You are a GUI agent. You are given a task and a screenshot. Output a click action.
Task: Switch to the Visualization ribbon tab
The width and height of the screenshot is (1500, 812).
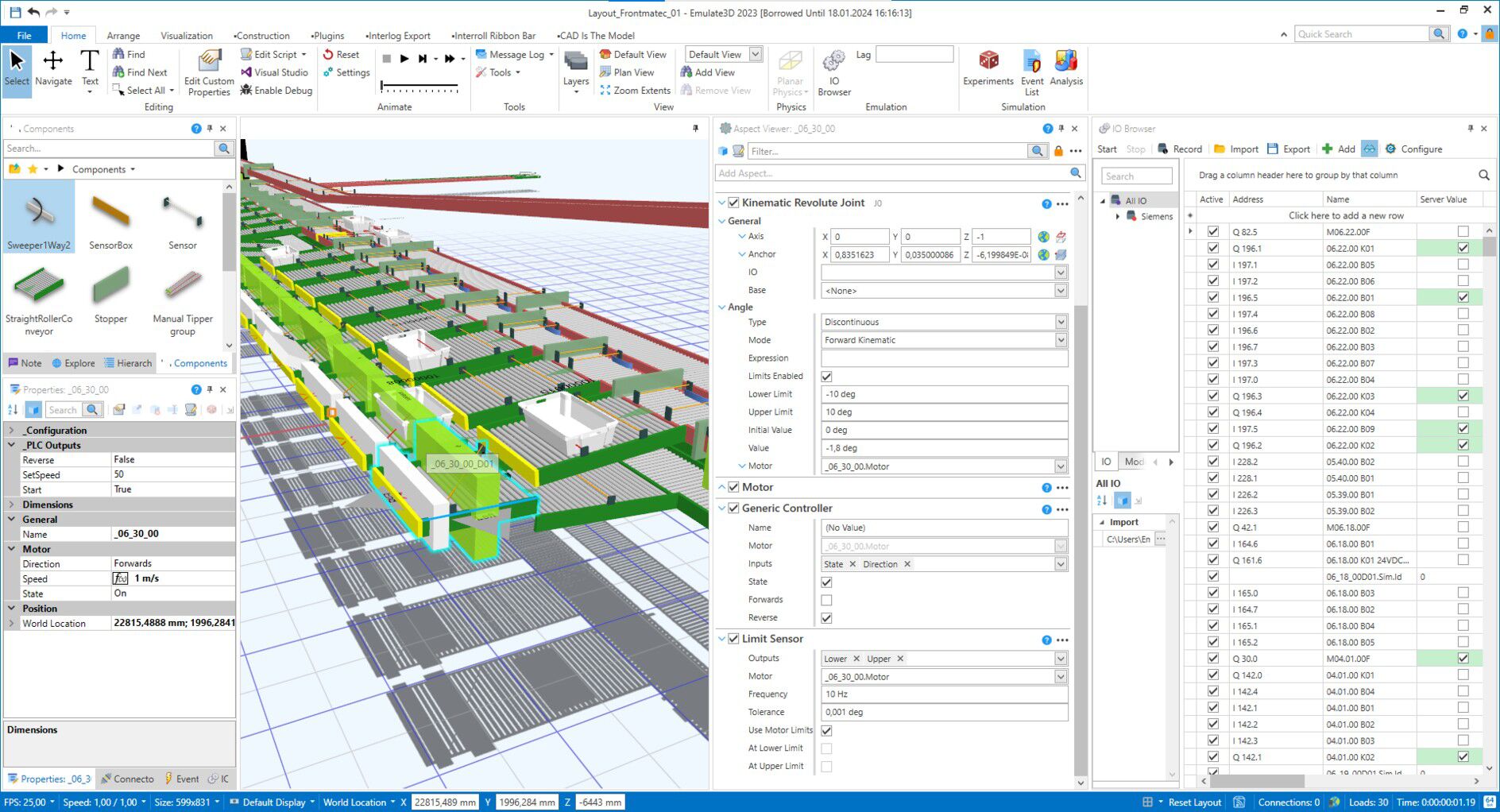pos(186,36)
